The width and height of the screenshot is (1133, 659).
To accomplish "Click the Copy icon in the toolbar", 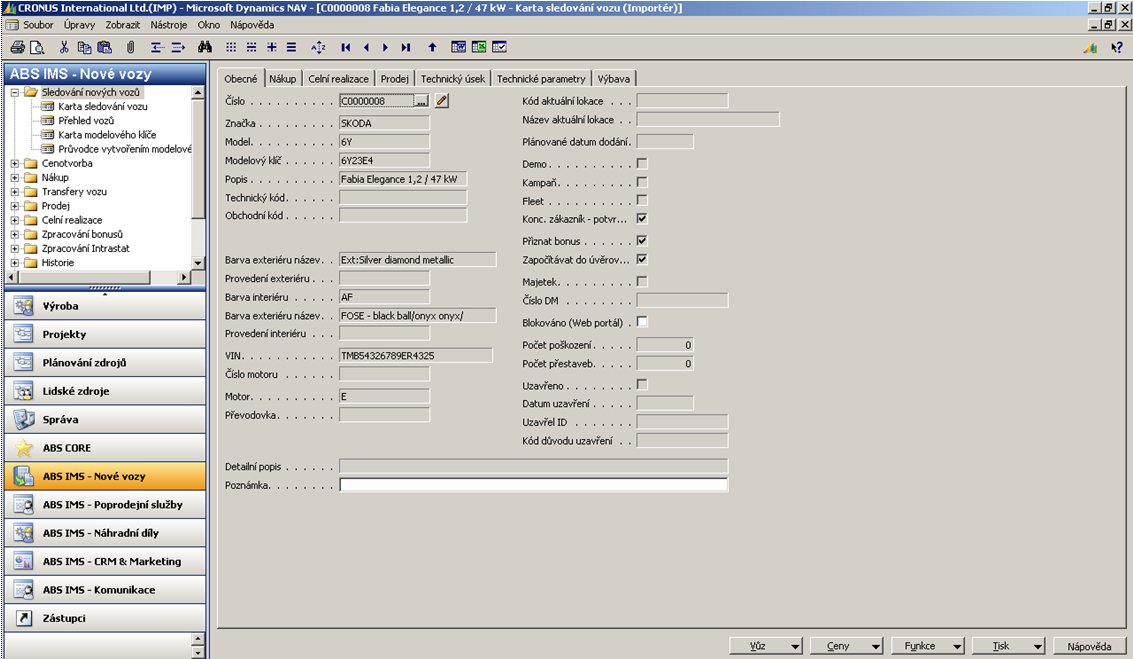I will (85, 48).
